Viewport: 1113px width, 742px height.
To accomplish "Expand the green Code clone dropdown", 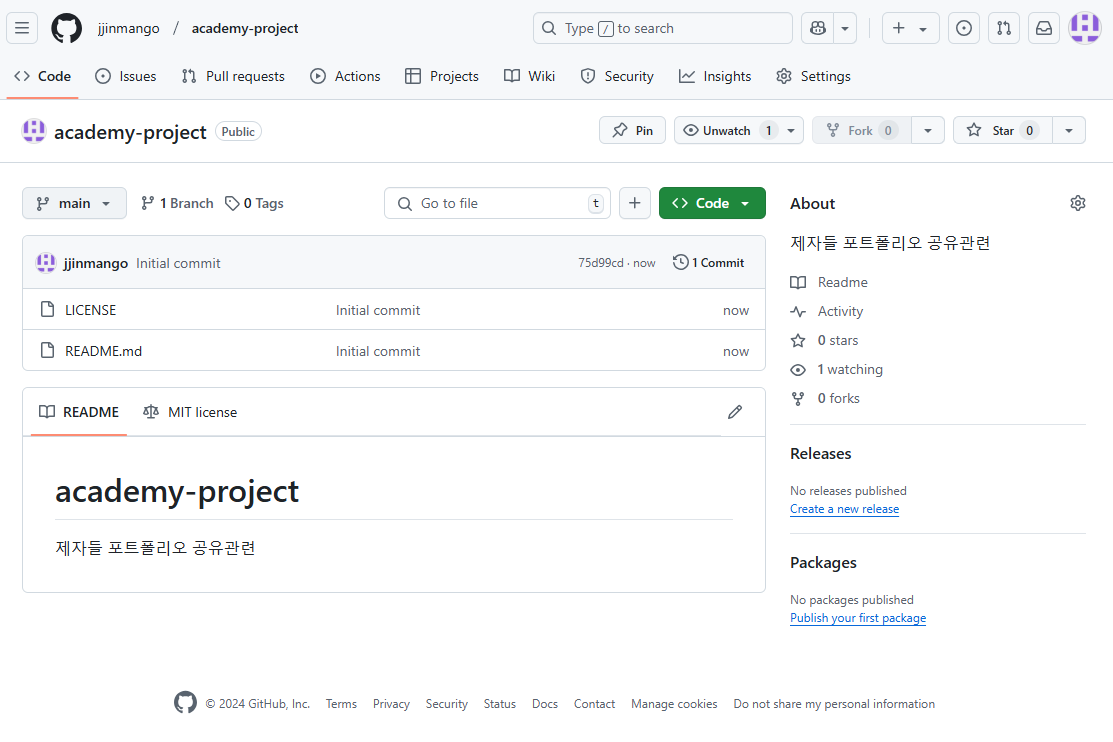I will coord(712,203).
